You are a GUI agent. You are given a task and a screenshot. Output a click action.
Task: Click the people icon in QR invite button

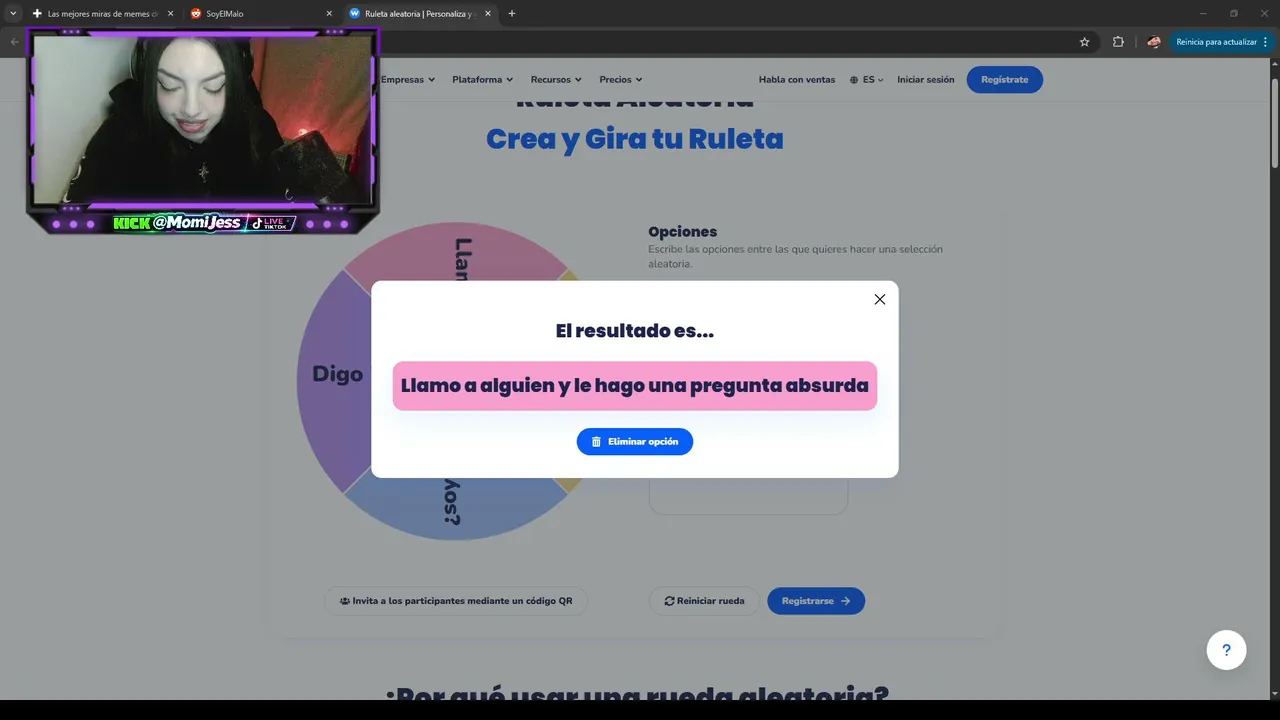click(345, 601)
